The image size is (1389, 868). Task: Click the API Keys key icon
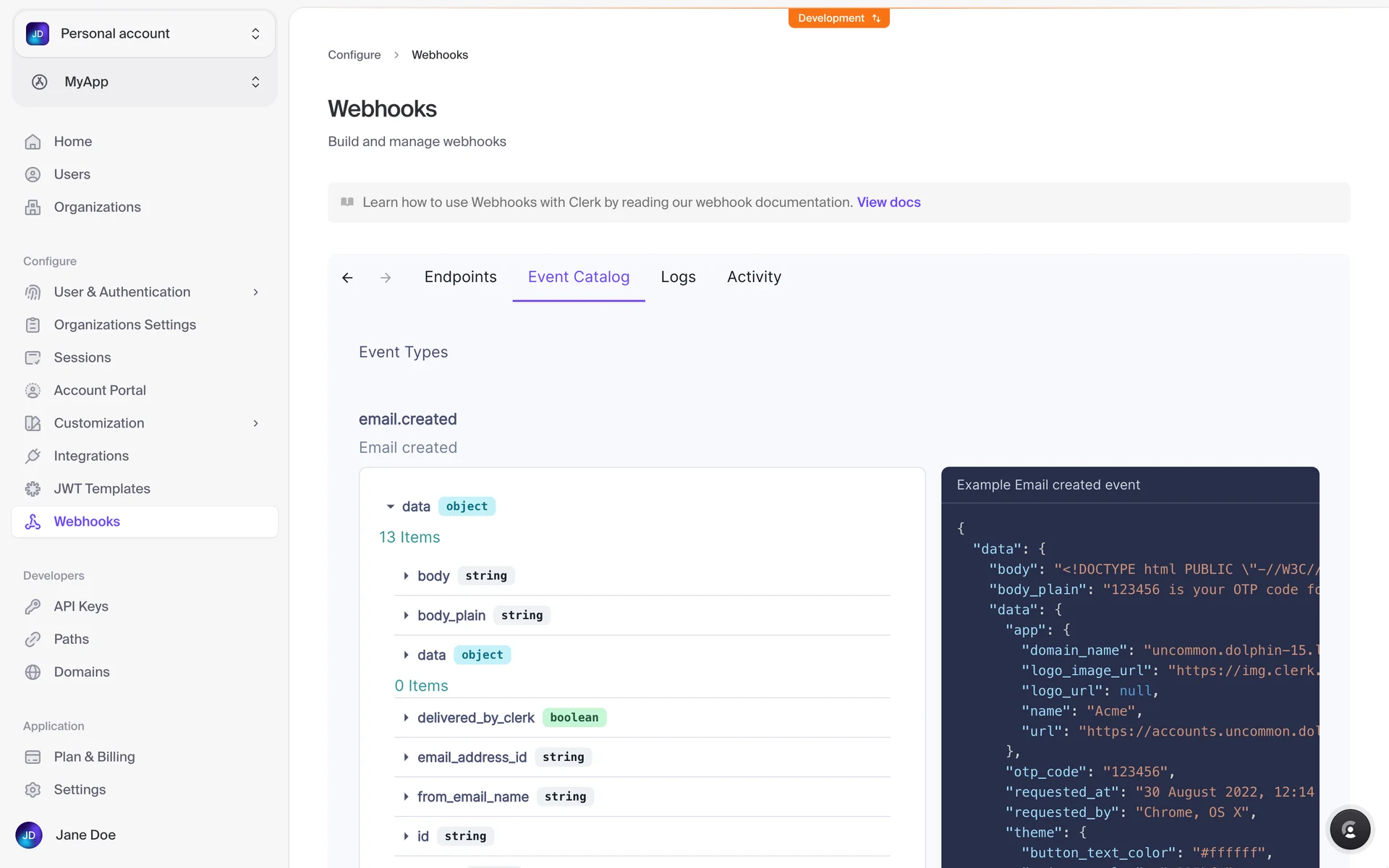tap(33, 606)
